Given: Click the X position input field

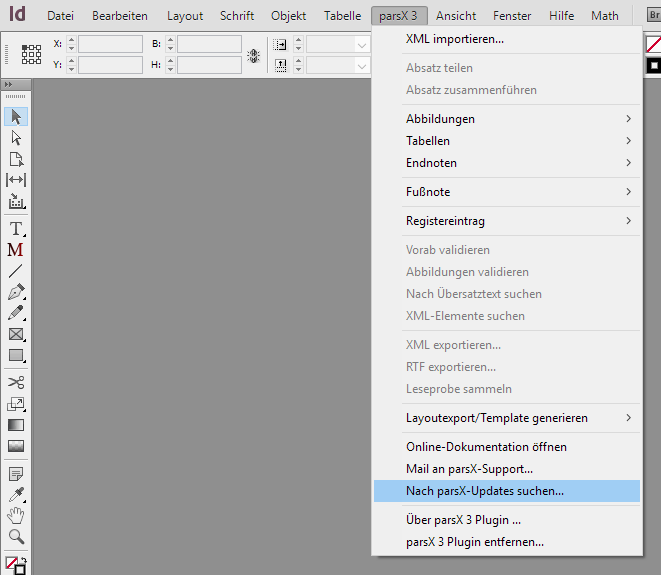Looking at the screenshot, I should point(110,44).
